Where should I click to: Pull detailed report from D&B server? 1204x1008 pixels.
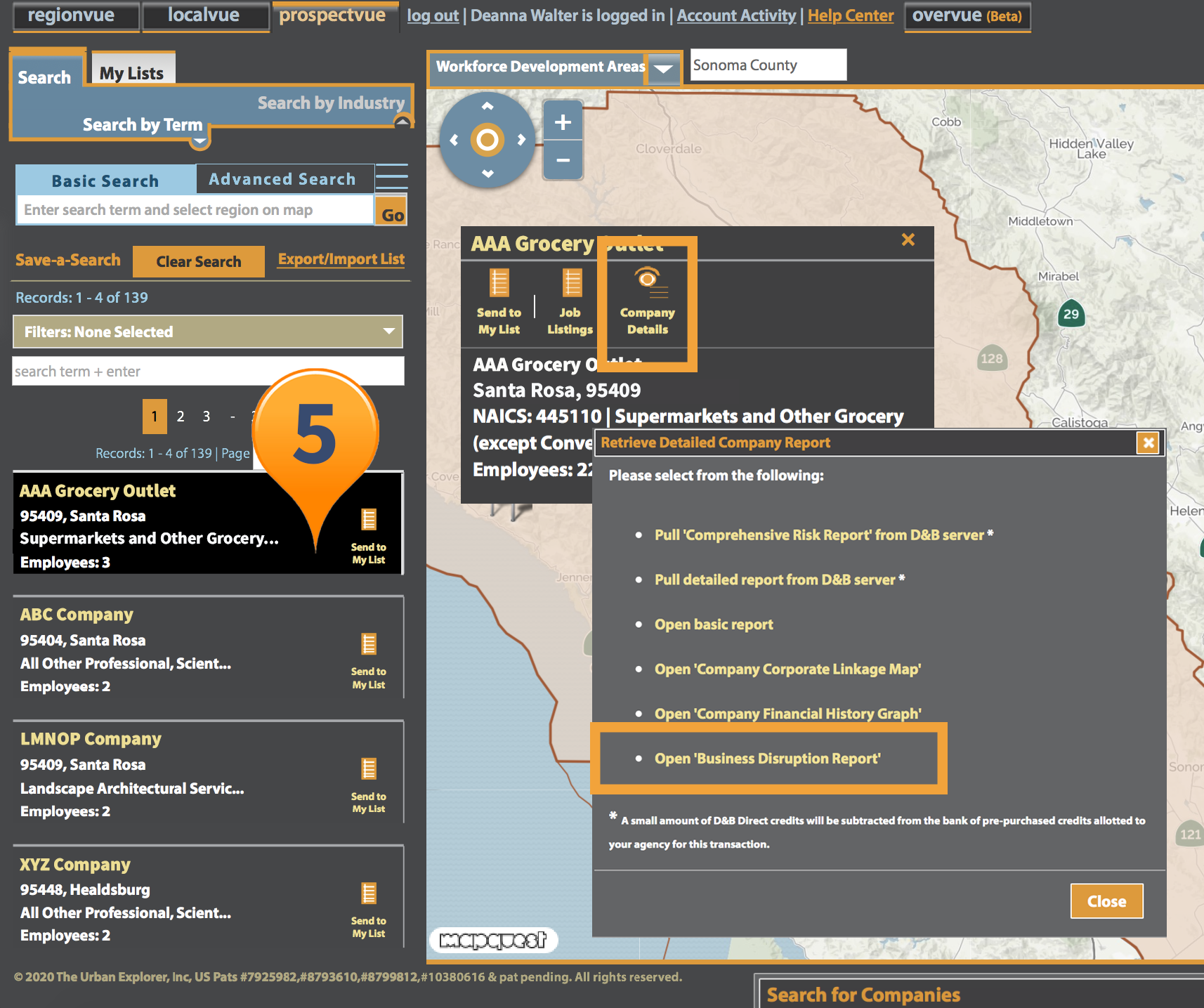tap(775, 580)
